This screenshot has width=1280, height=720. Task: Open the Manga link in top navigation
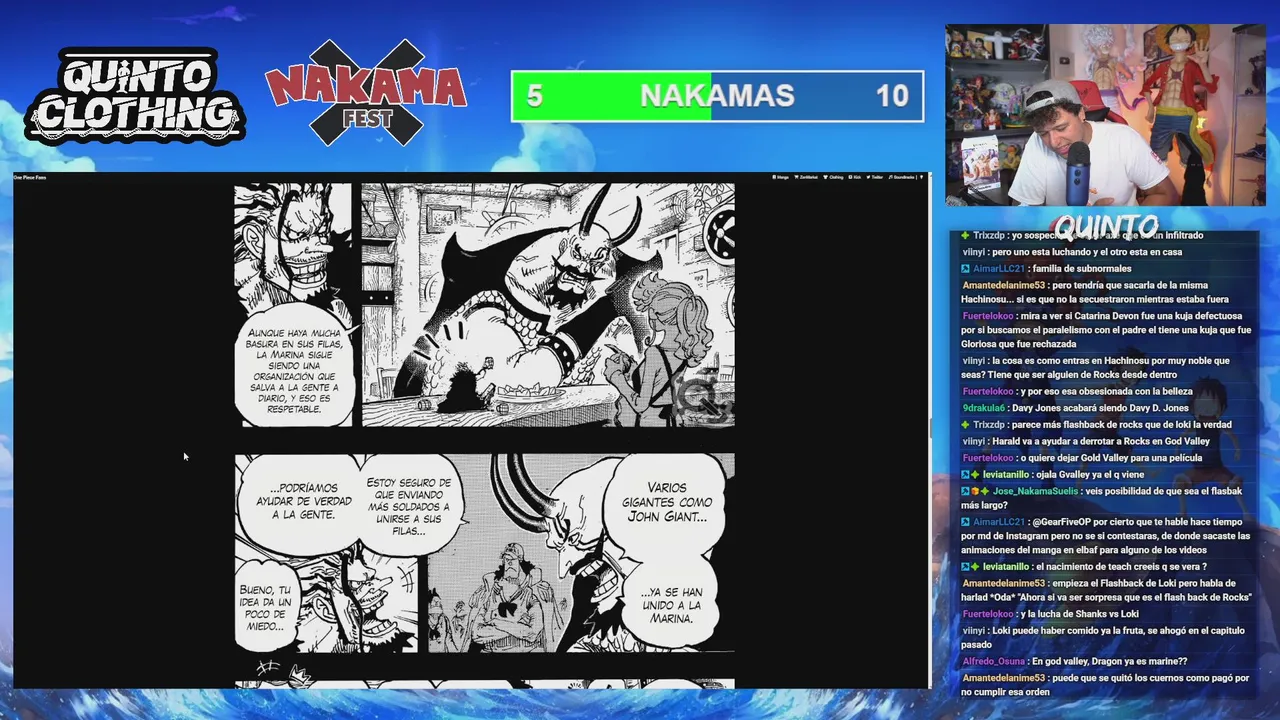[x=781, y=177]
